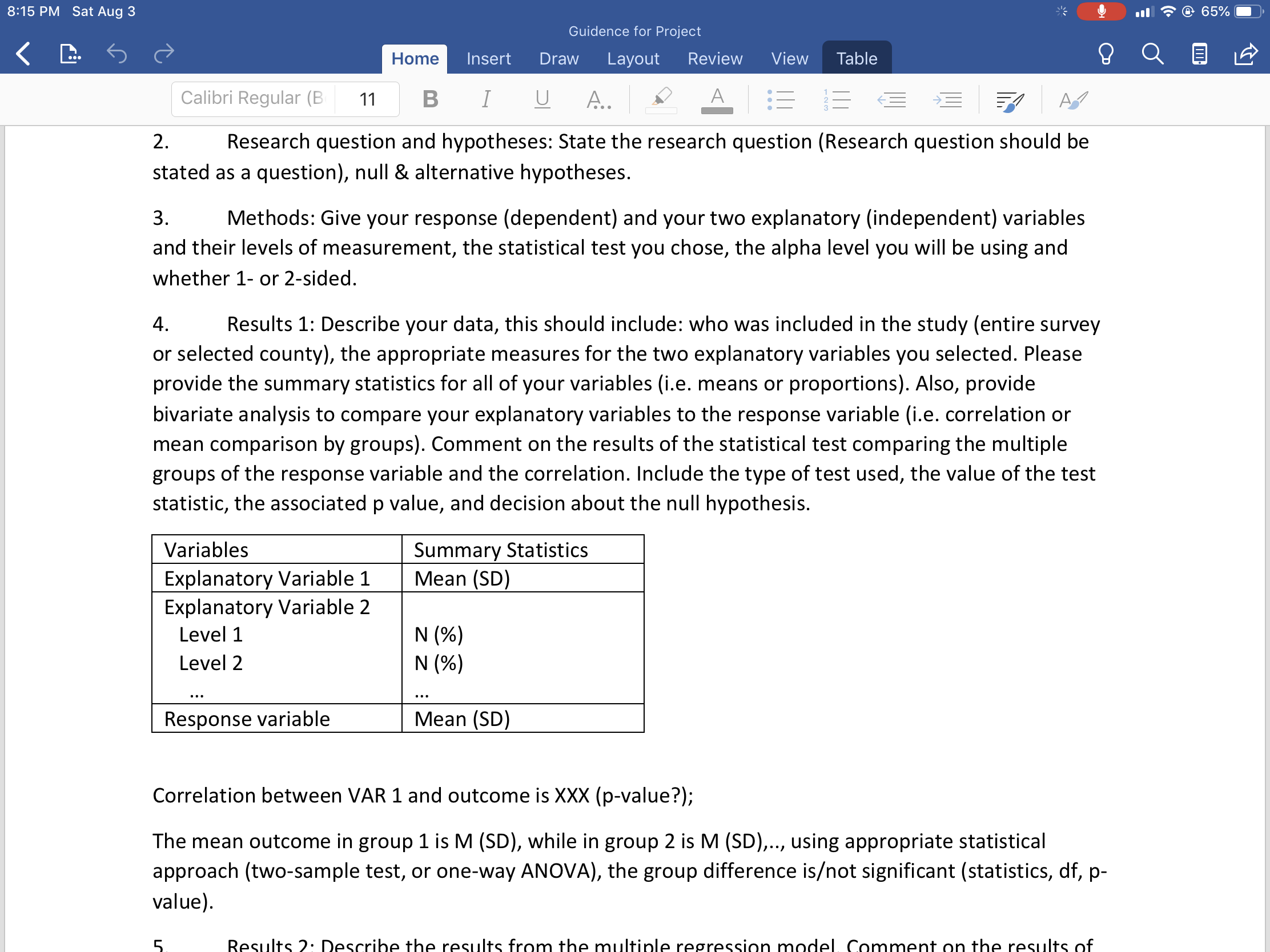Pick a font color

717,99
